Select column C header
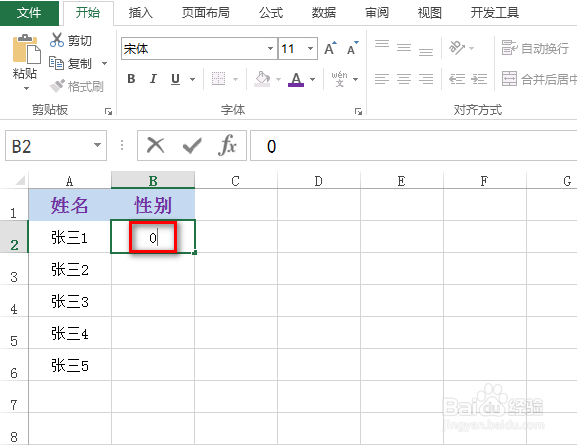 236,181
